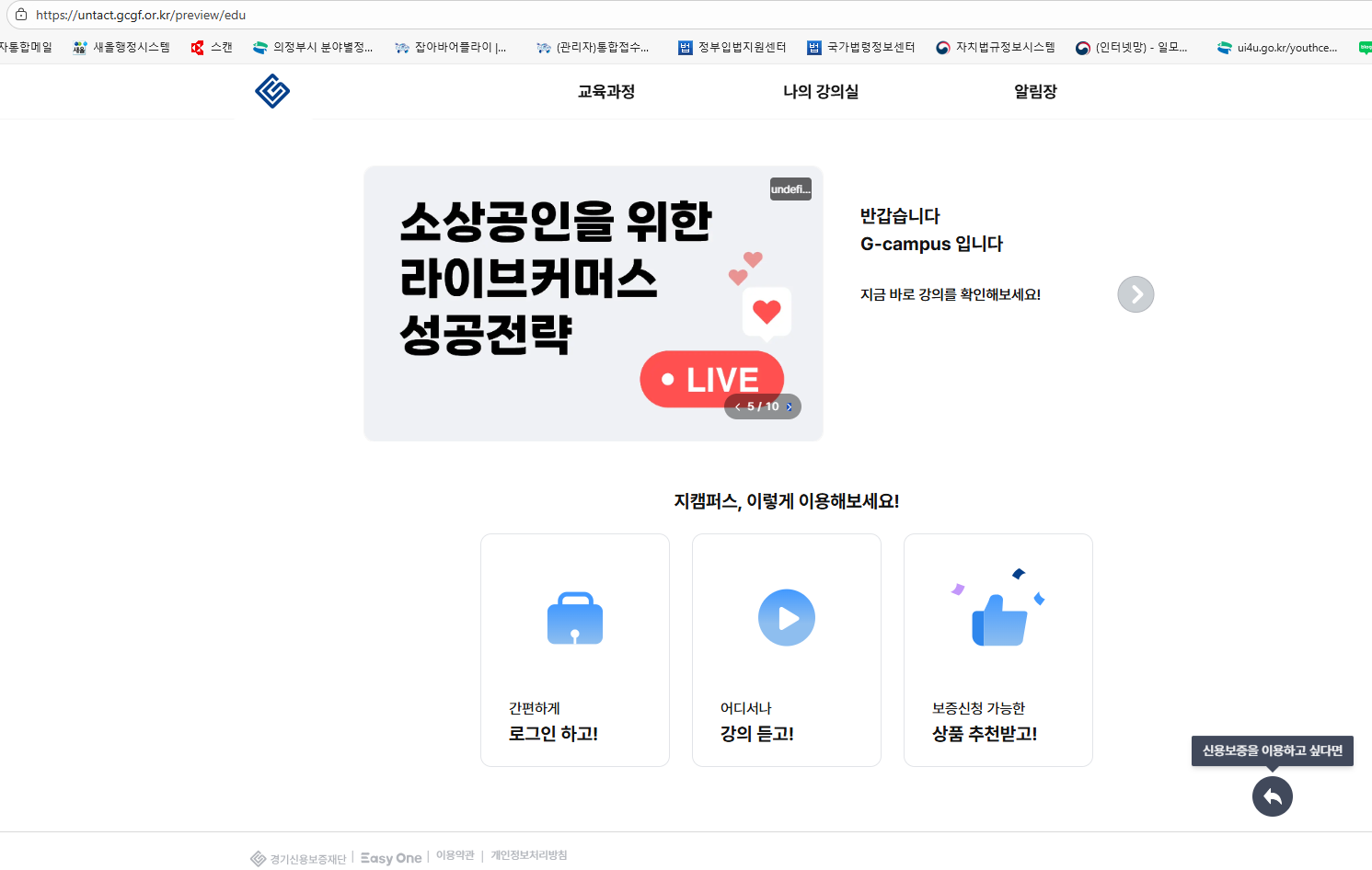The height and width of the screenshot is (870, 1372).
Task: Go to previous banner slide arrow
Action: (738, 406)
